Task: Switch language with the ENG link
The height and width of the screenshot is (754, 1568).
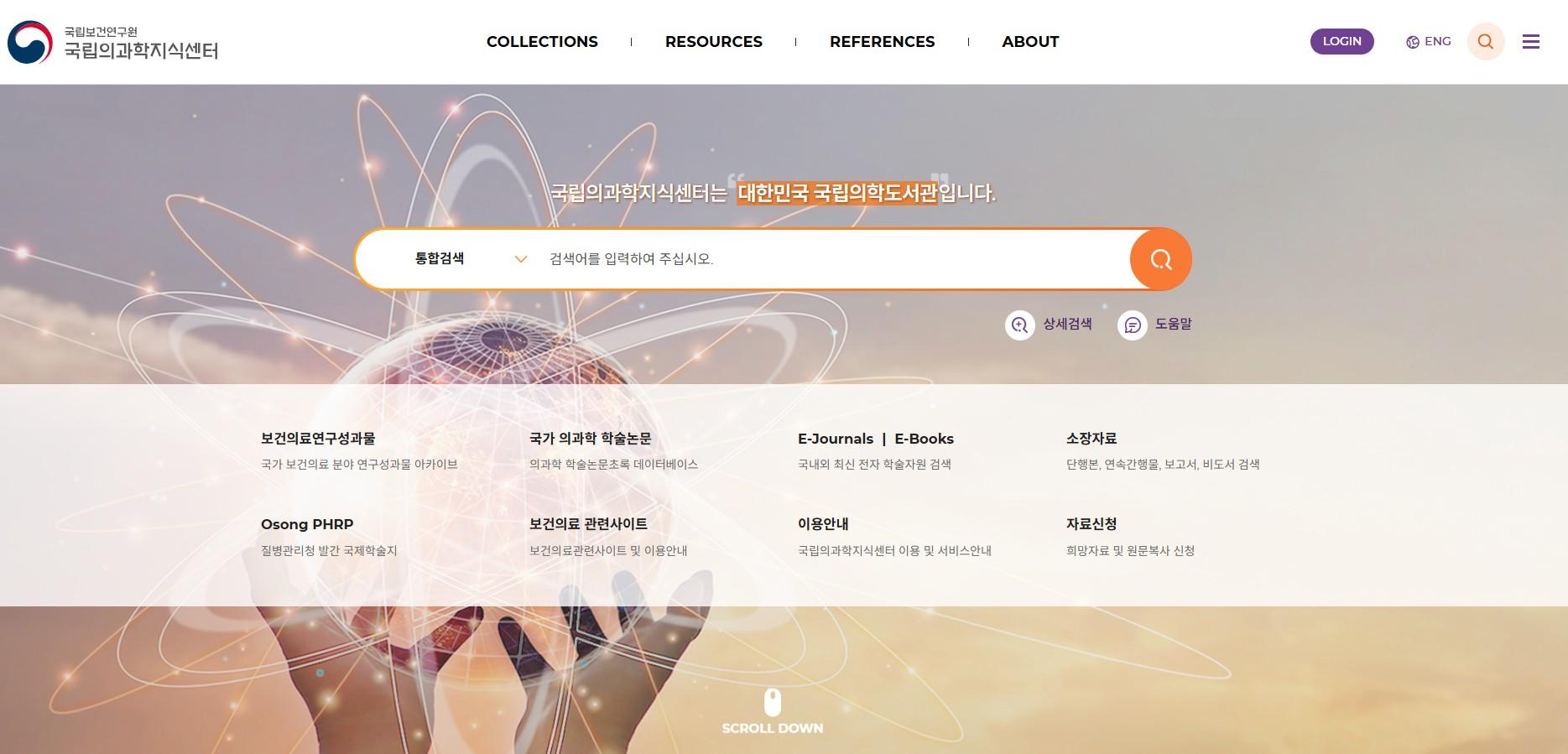Action: (1437, 41)
